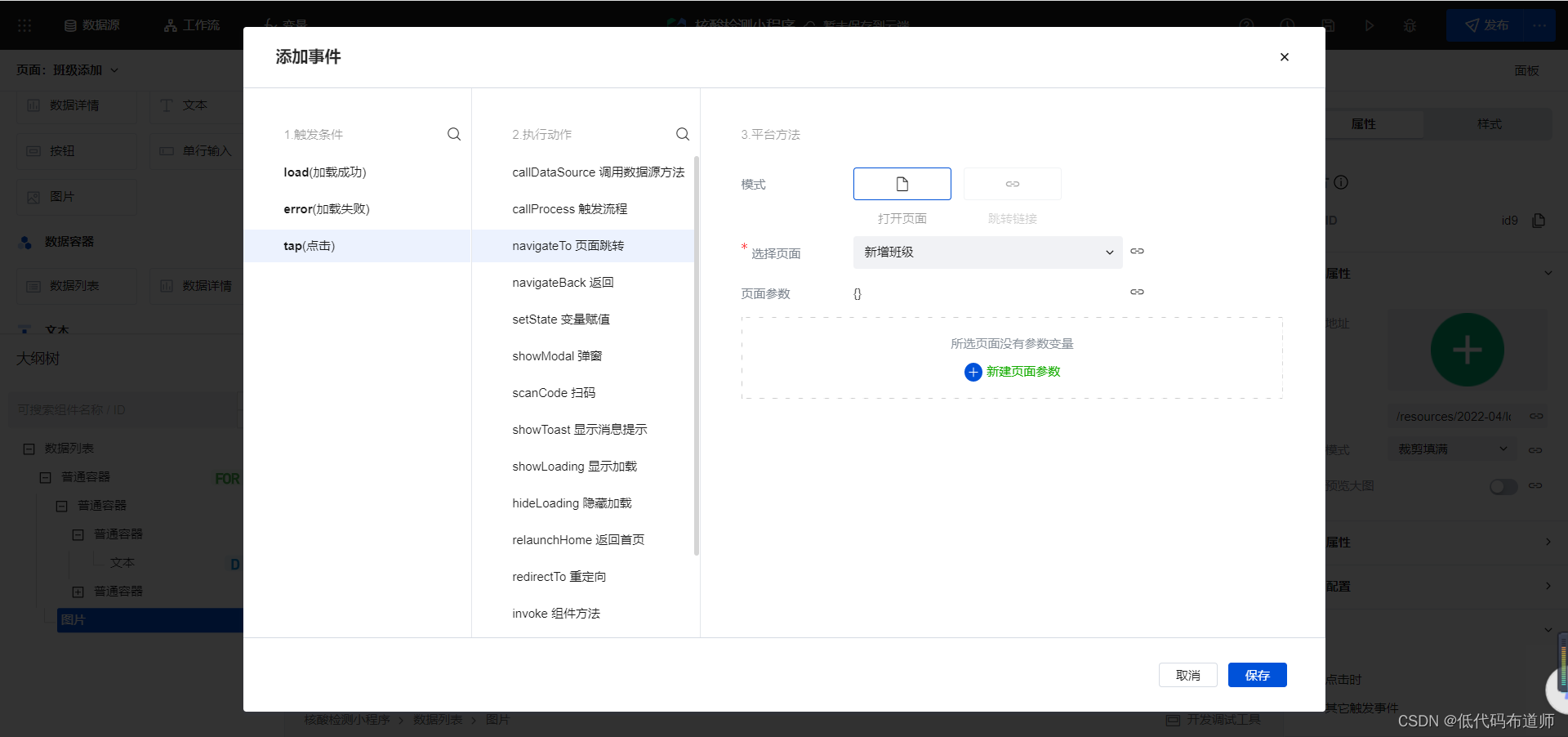Click the outline tree search field
The image size is (1568, 737).
pyautogui.click(x=125, y=409)
